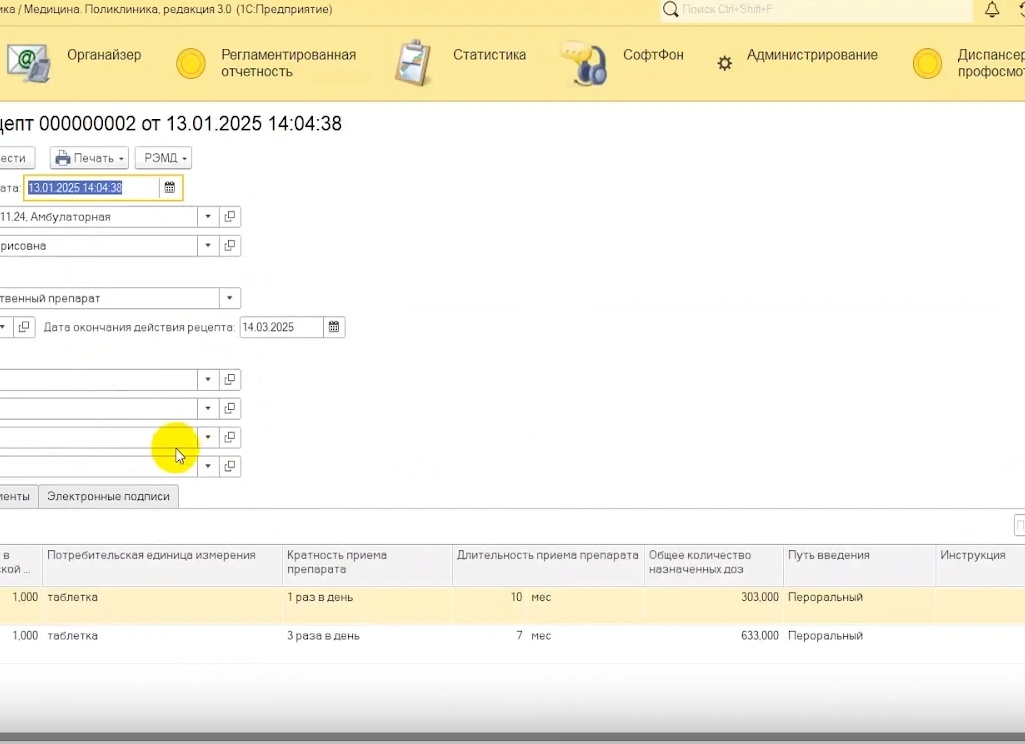Open the РЭМД dropdown menu
Screen dimensions: 1025x744
pos(163,158)
